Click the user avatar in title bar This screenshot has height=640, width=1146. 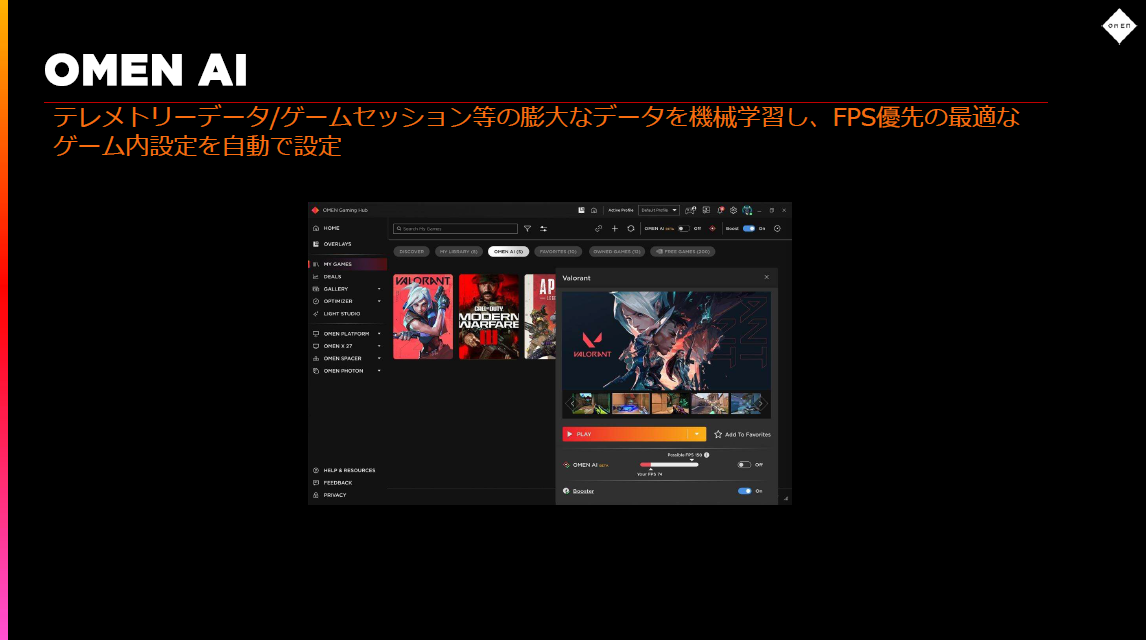pyautogui.click(x=747, y=210)
